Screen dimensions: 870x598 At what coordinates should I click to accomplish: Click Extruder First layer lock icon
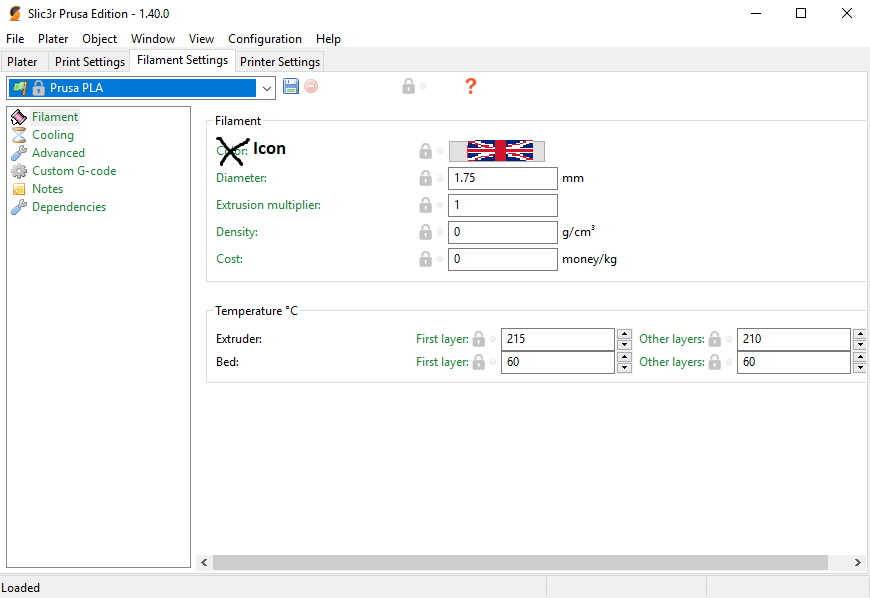479,339
